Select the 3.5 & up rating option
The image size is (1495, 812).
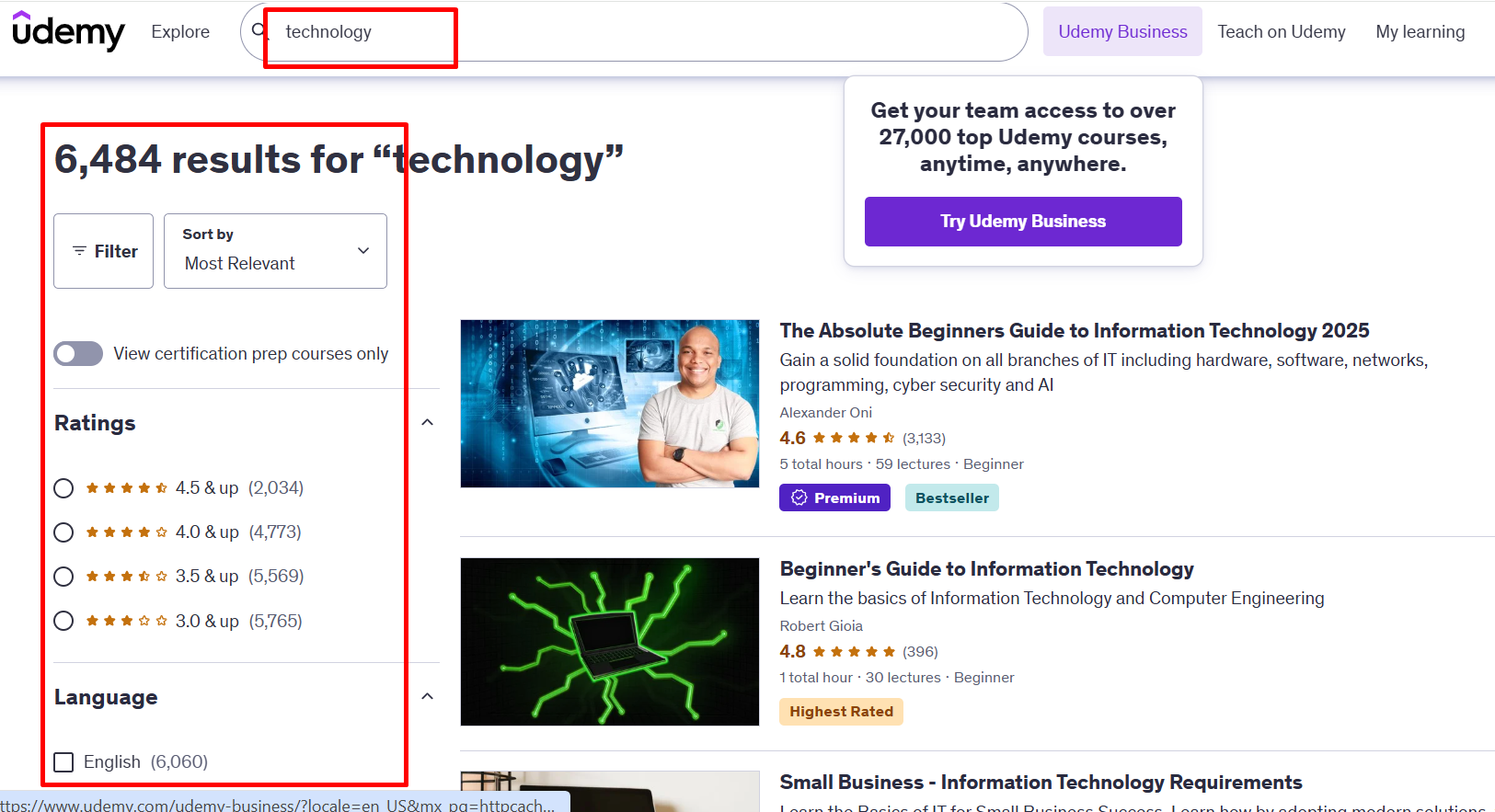coord(63,577)
